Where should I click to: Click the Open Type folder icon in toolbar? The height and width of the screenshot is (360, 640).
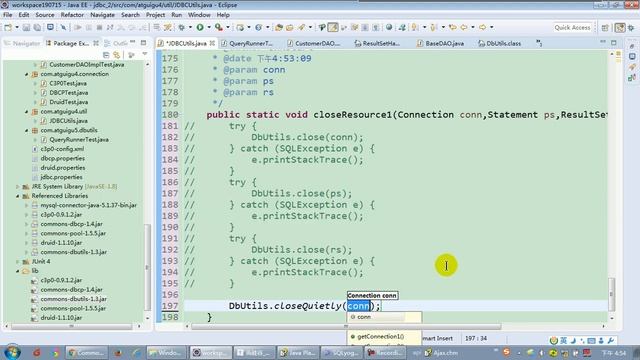click(279, 27)
